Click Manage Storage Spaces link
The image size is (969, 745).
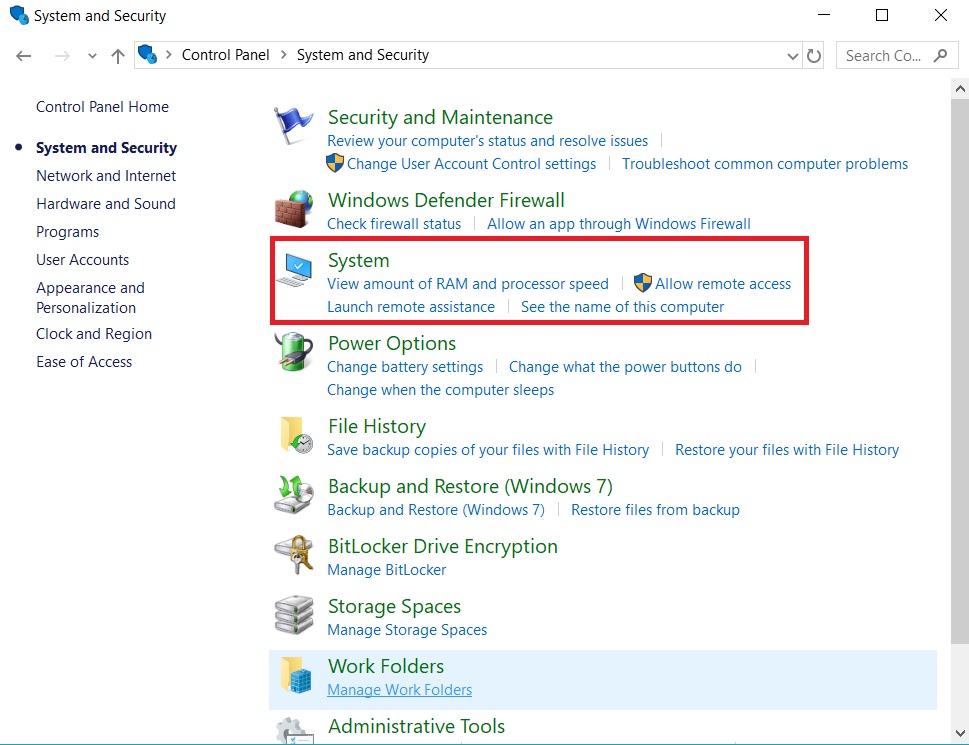407,629
